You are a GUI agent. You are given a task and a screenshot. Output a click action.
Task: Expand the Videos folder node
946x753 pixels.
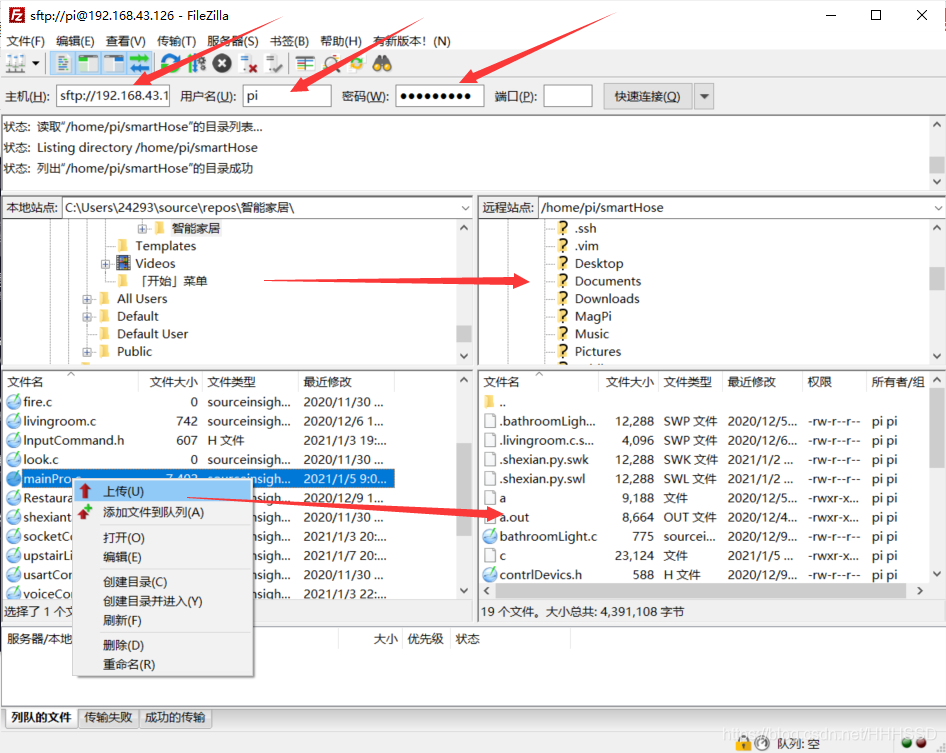point(105,264)
